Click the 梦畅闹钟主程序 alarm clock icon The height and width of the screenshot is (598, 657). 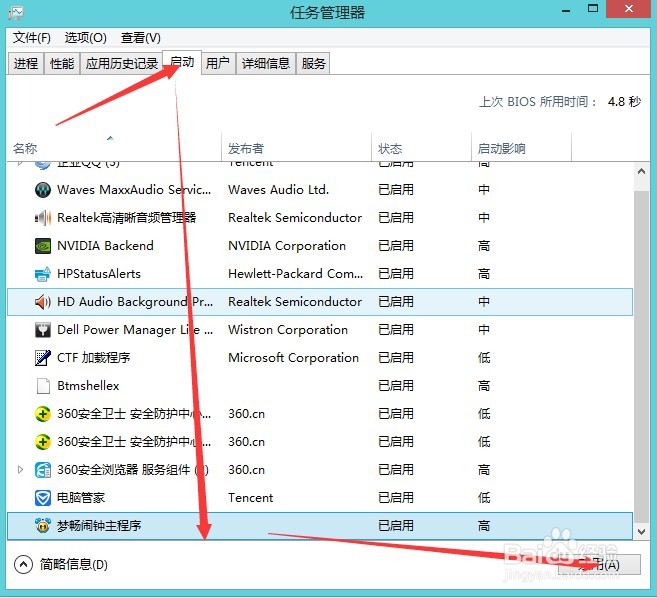43,526
